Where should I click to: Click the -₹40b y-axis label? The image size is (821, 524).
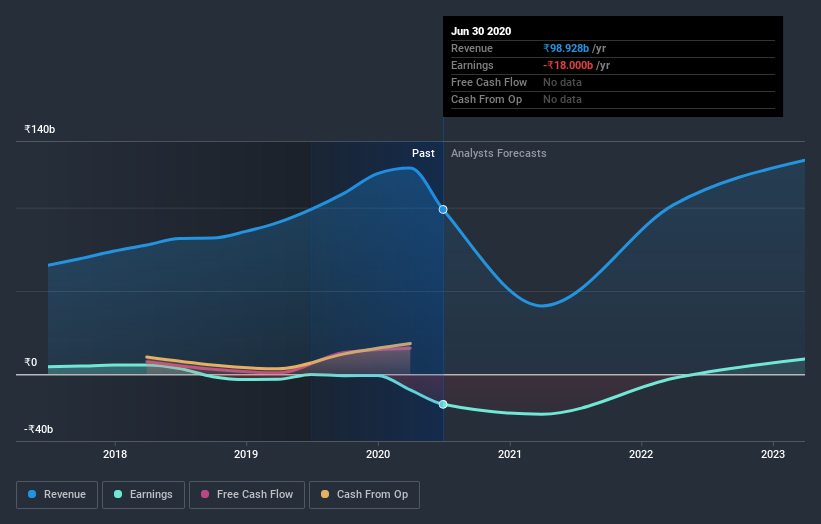click(38, 429)
